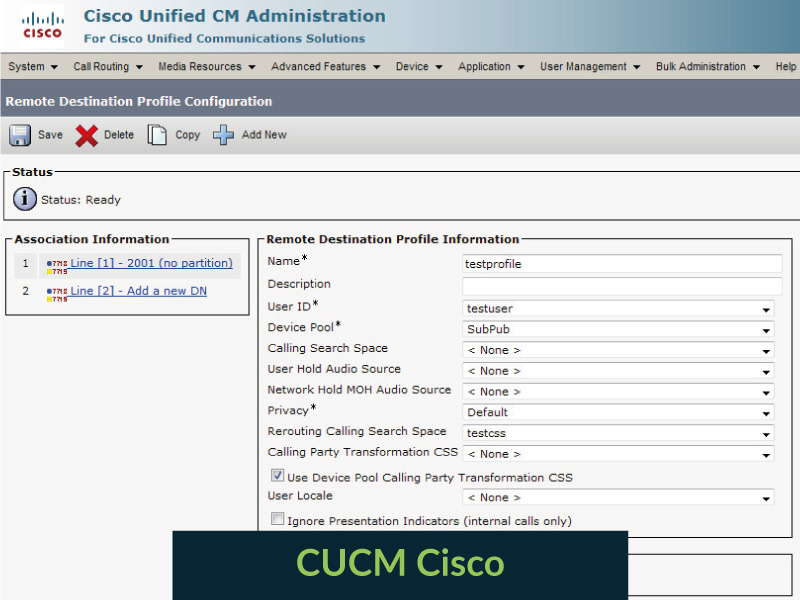Open the Application menu
Screen dimensions: 800x600
click(490, 66)
